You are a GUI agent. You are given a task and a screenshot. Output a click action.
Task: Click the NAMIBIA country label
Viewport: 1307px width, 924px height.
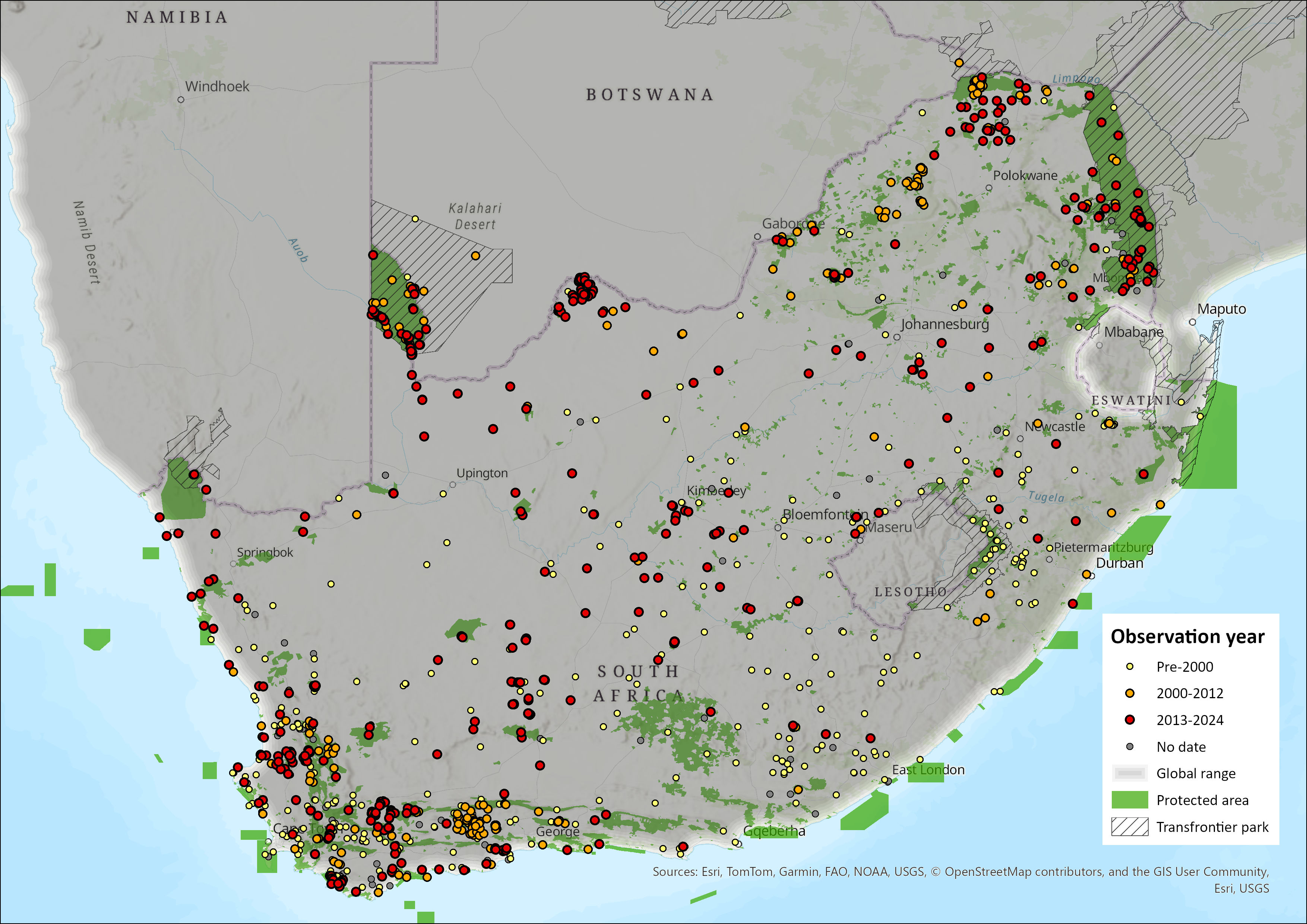[x=177, y=18]
